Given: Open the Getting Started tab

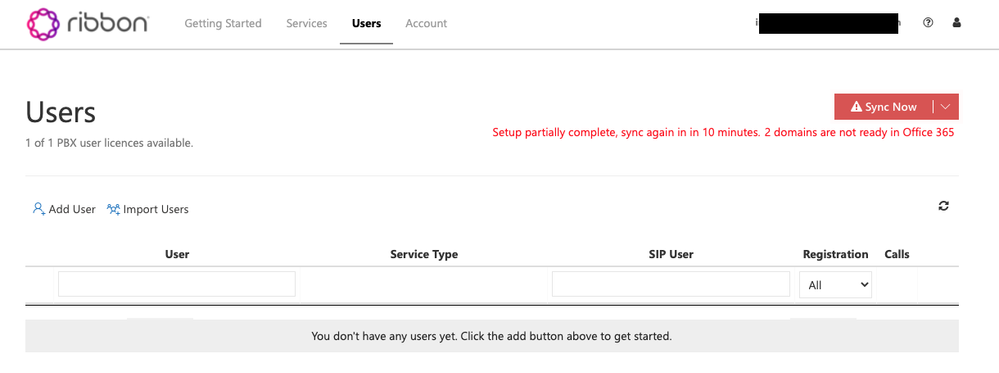Looking at the screenshot, I should click(x=223, y=24).
